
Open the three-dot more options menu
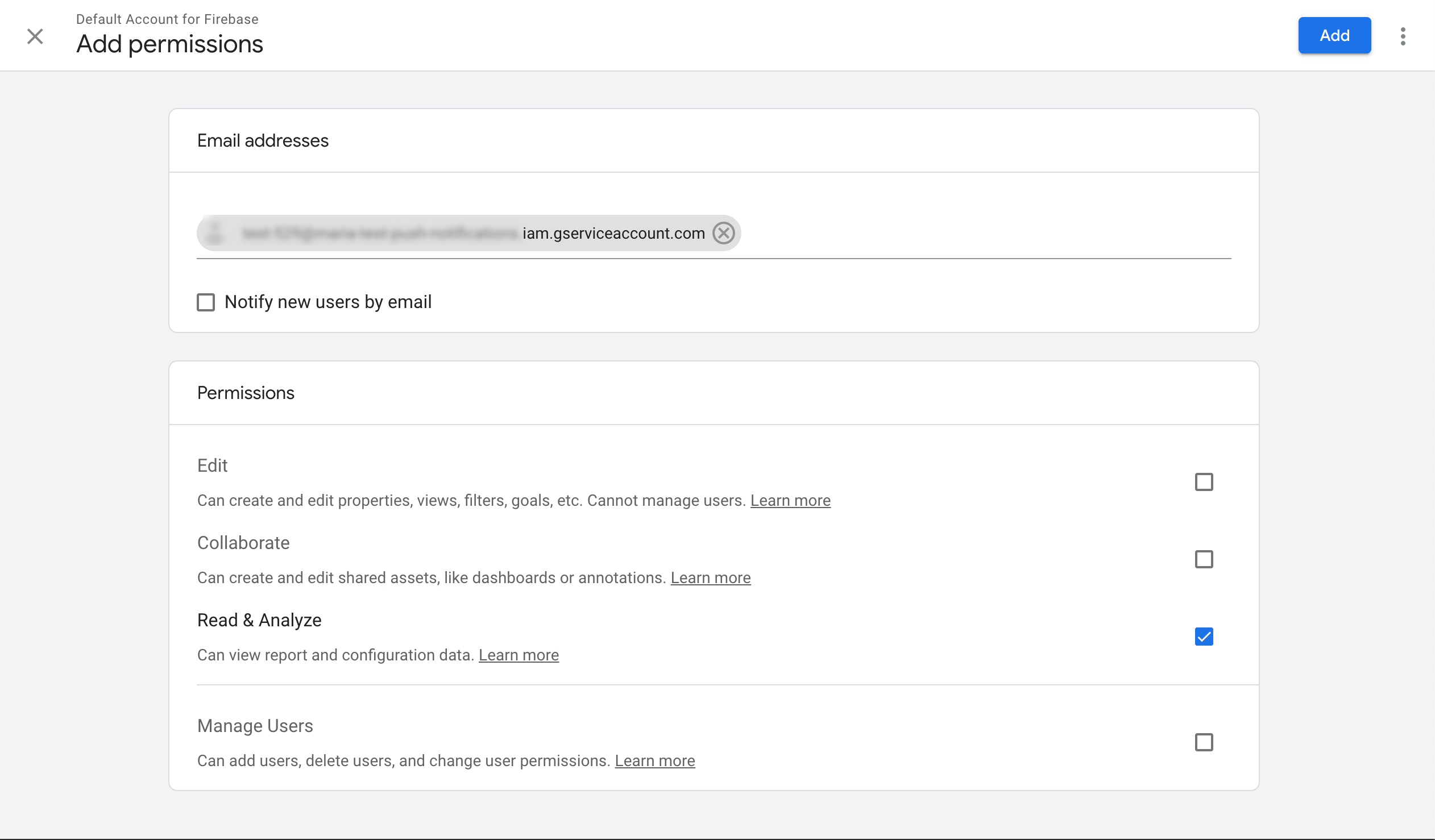click(1403, 36)
